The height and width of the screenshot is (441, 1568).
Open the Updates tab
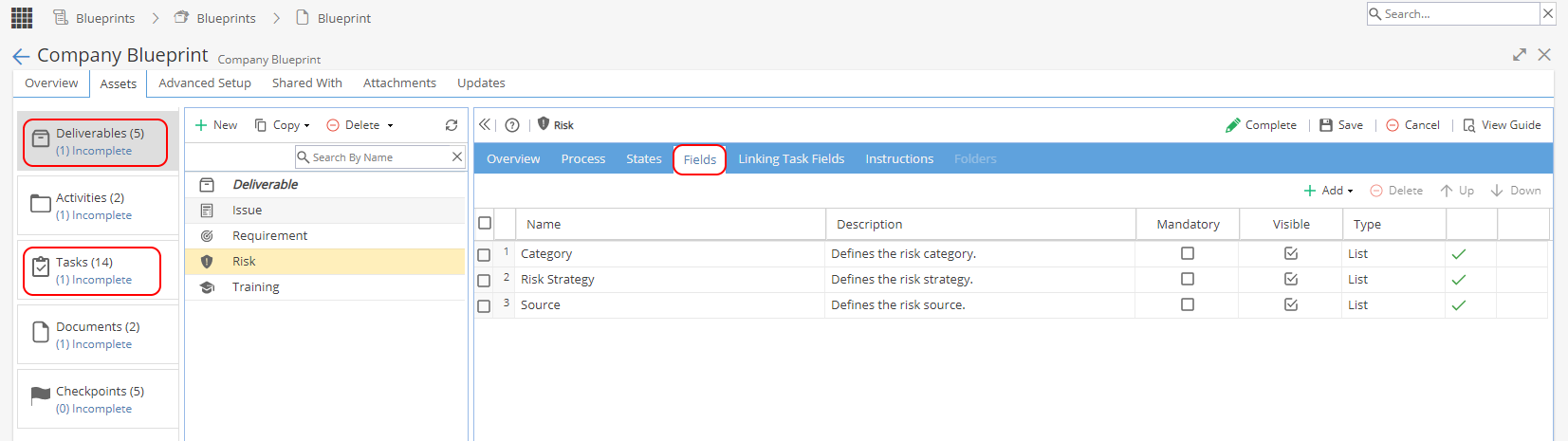(481, 83)
